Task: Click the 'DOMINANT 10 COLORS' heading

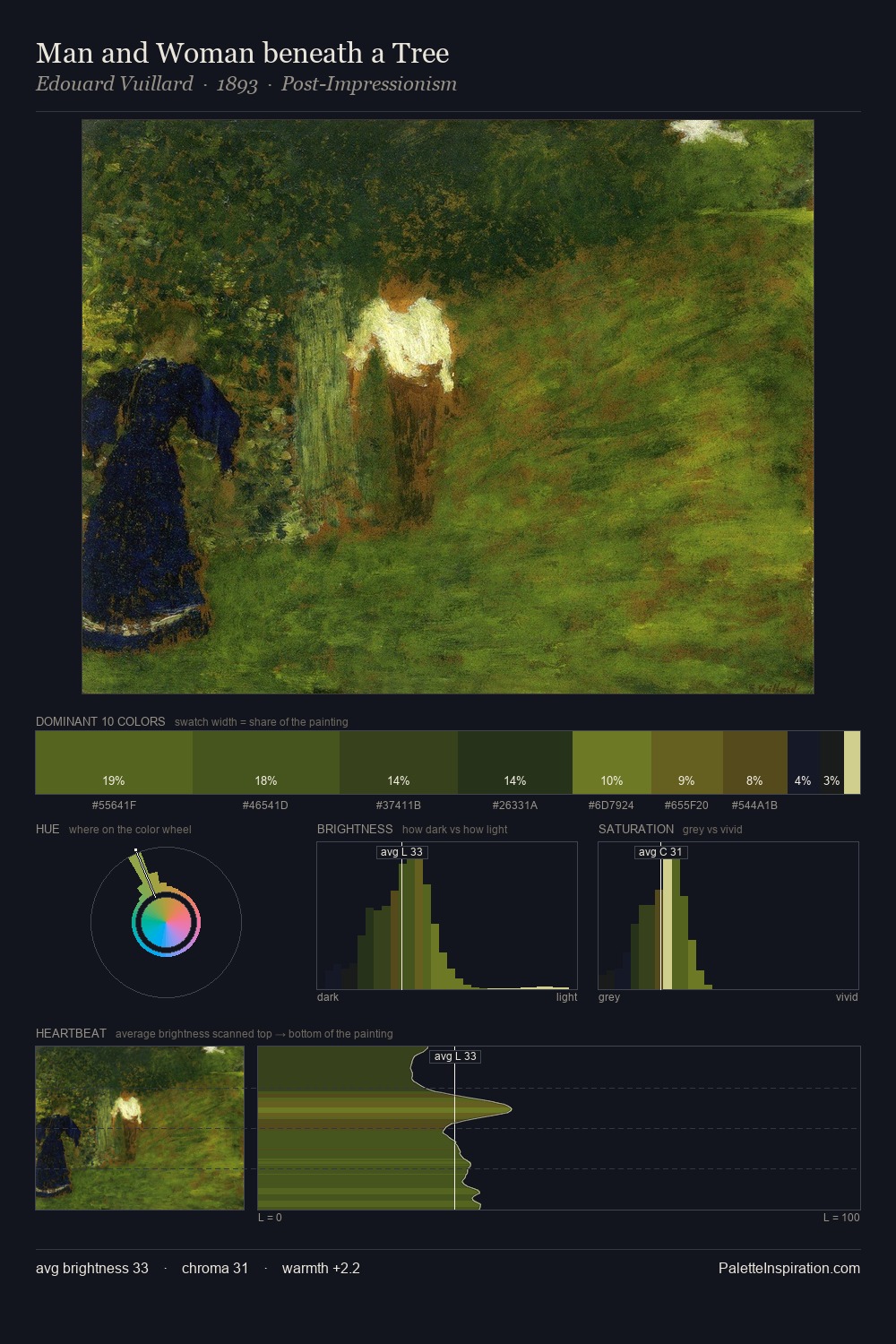Action: click(100, 721)
